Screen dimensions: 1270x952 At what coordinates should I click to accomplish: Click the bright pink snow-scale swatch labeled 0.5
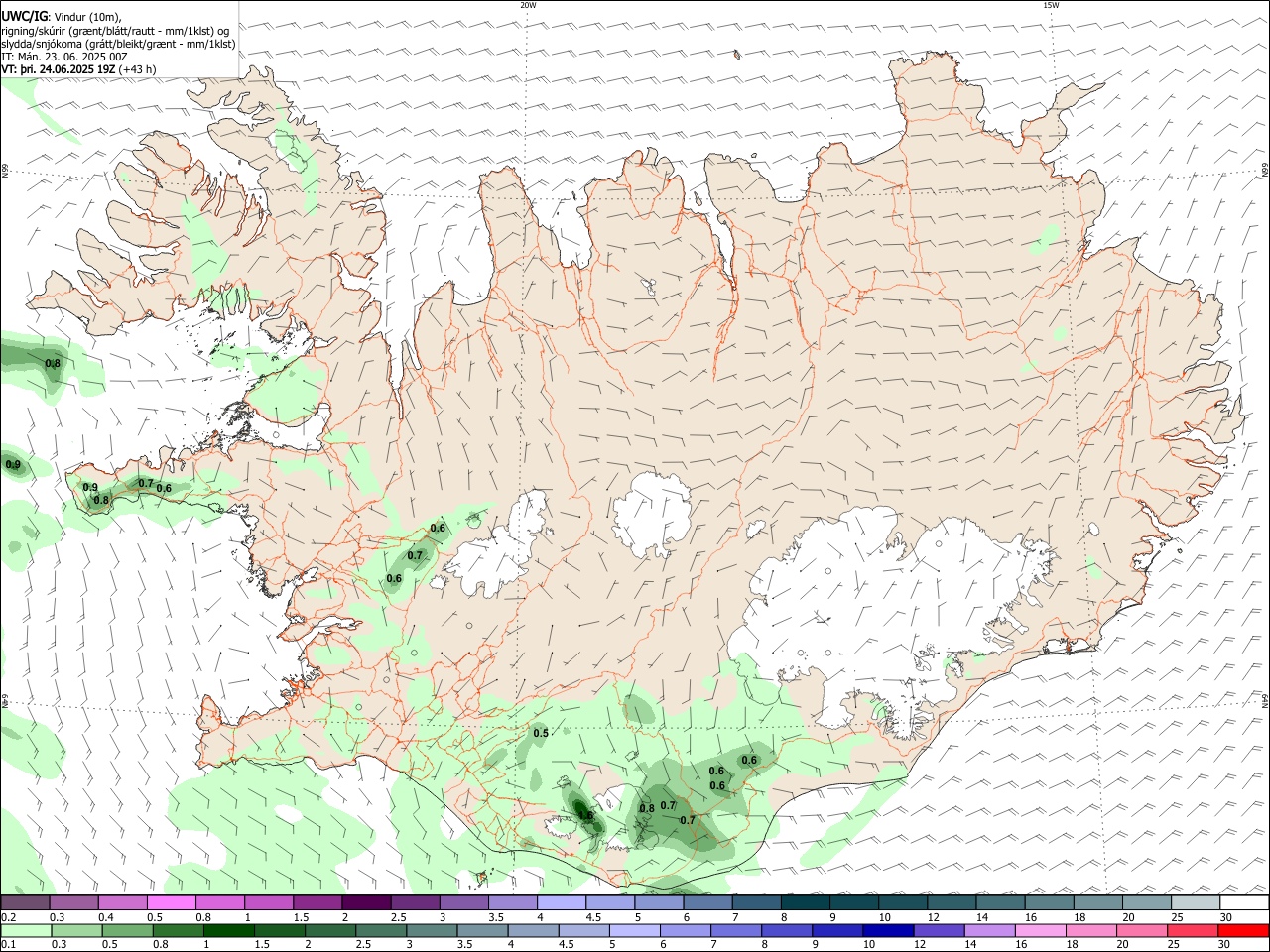pyautogui.click(x=172, y=903)
